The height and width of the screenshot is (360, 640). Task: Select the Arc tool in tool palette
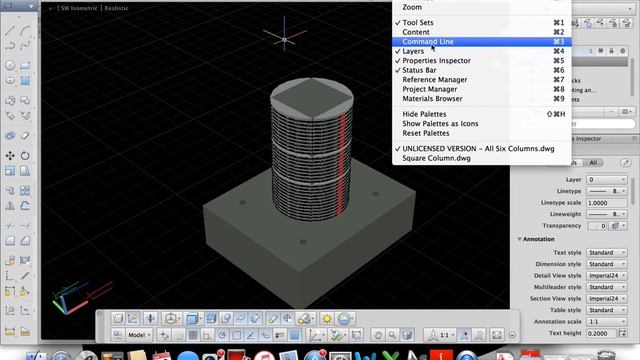25,31
